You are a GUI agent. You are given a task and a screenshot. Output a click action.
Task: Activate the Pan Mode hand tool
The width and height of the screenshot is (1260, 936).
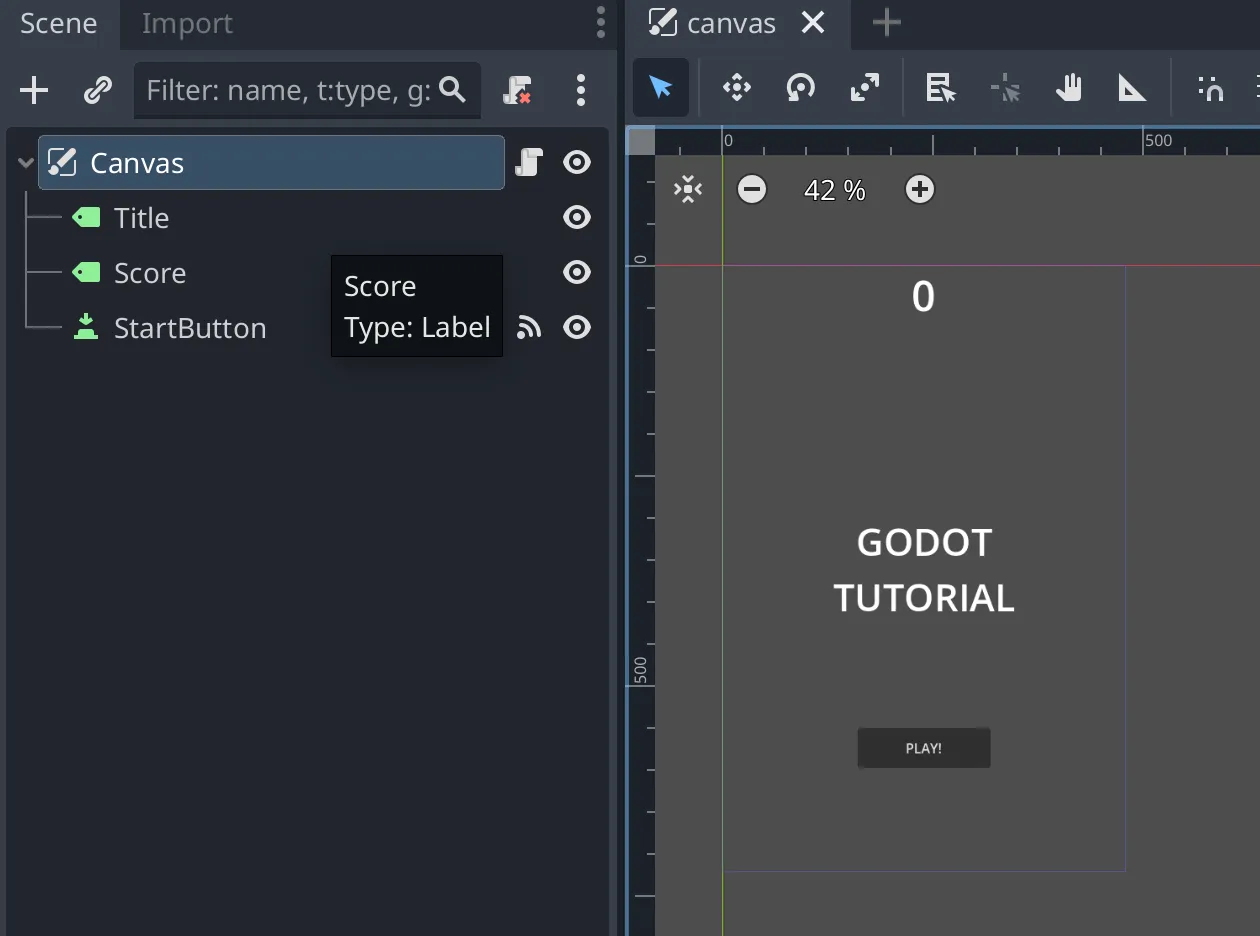pyautogui.click(x=1068, y=89)
